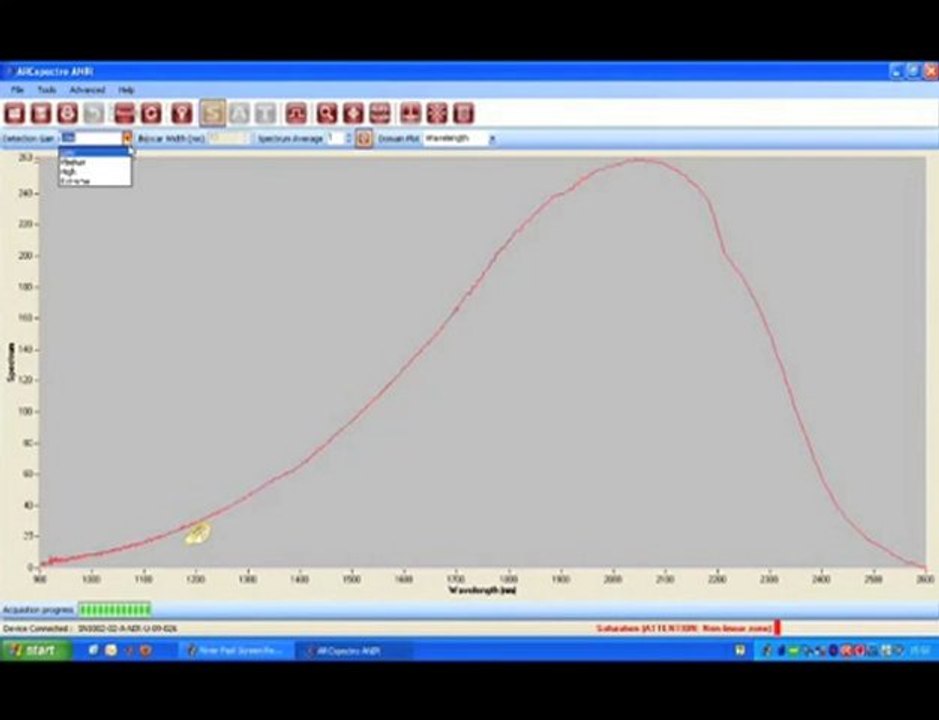This screenshot has height=720, width=939.
Task: Choose Extreme in the gain list
Action: pyautogui.click(x=95, y=181)
